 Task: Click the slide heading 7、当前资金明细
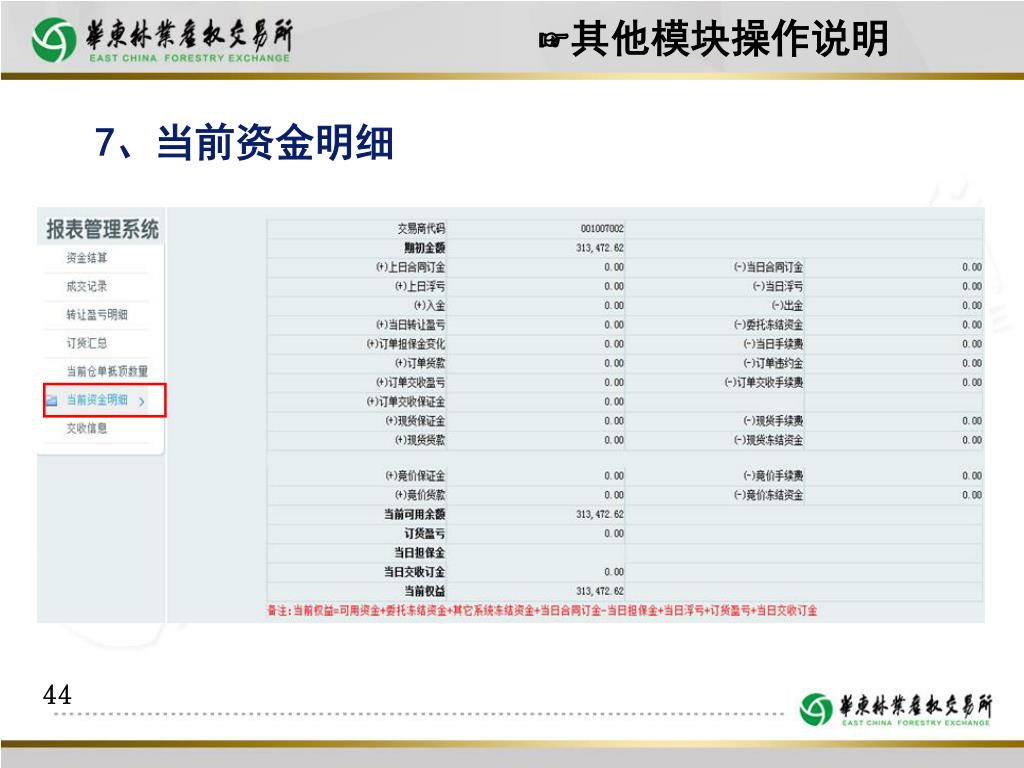coord(244,142)
